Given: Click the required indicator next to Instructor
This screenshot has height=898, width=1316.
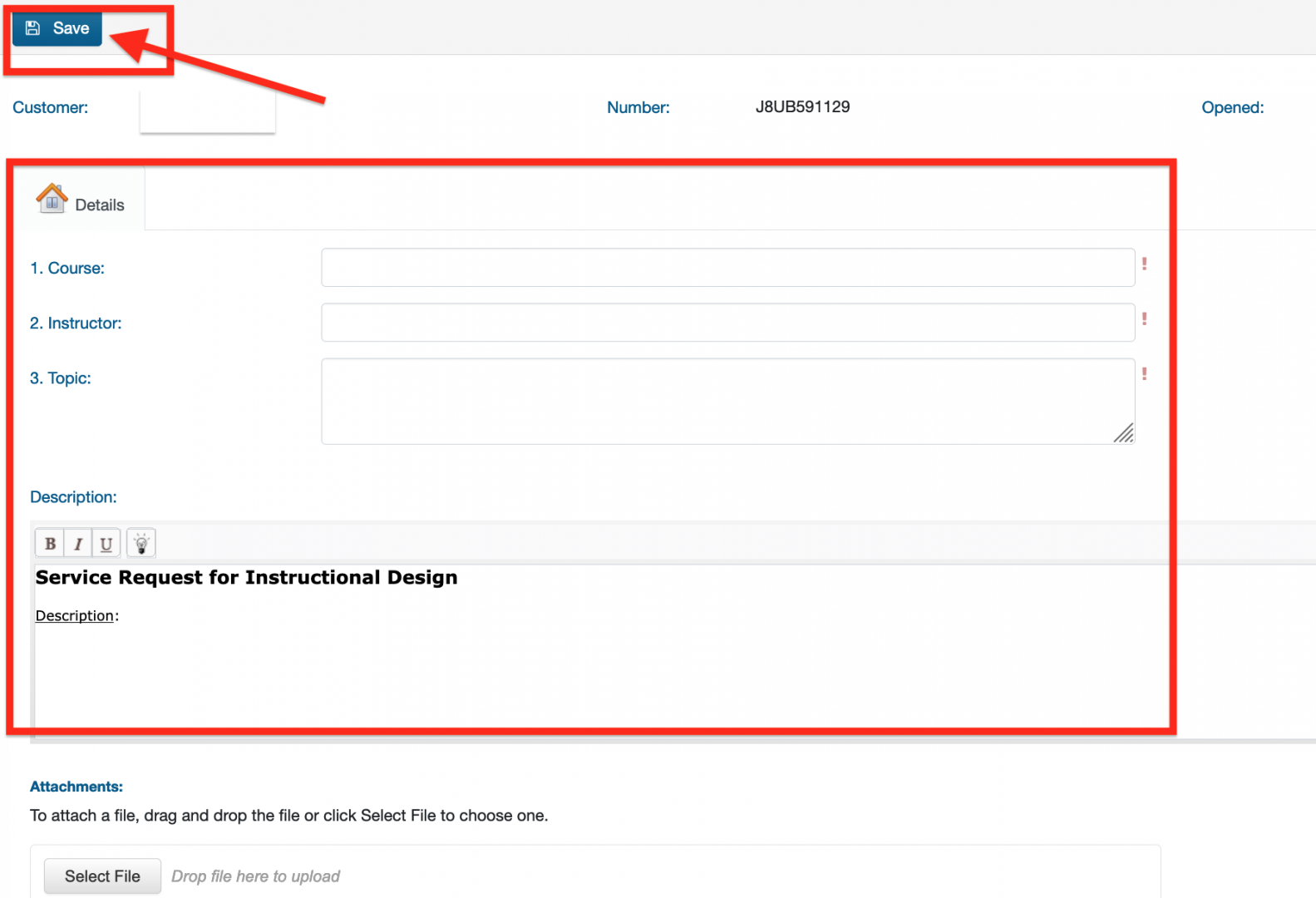Looking at the screenshot, I should pyautogui.click(x=1145, y=319).
